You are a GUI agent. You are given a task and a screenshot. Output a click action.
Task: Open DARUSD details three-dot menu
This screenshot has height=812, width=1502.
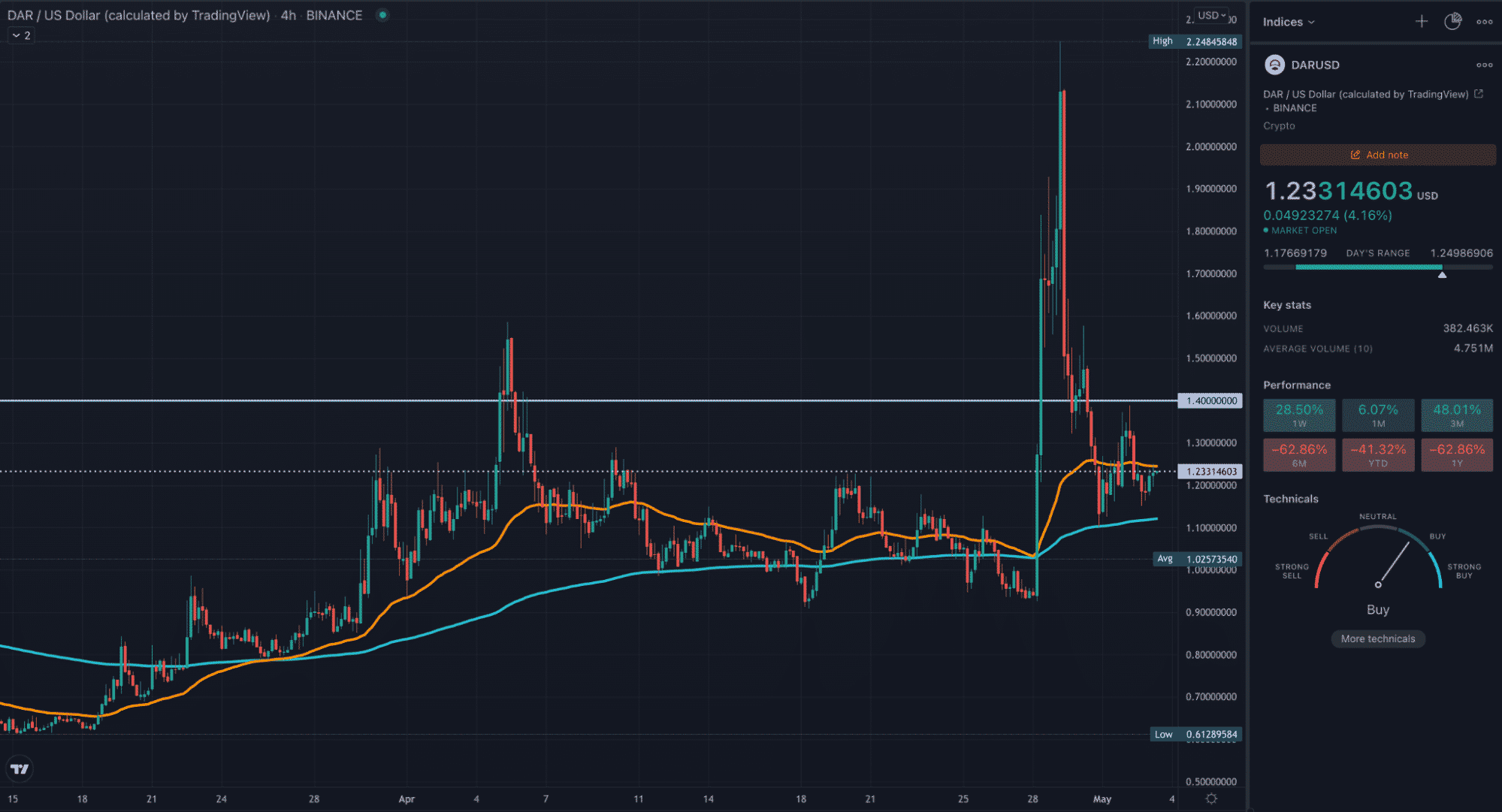[1485, 65]
